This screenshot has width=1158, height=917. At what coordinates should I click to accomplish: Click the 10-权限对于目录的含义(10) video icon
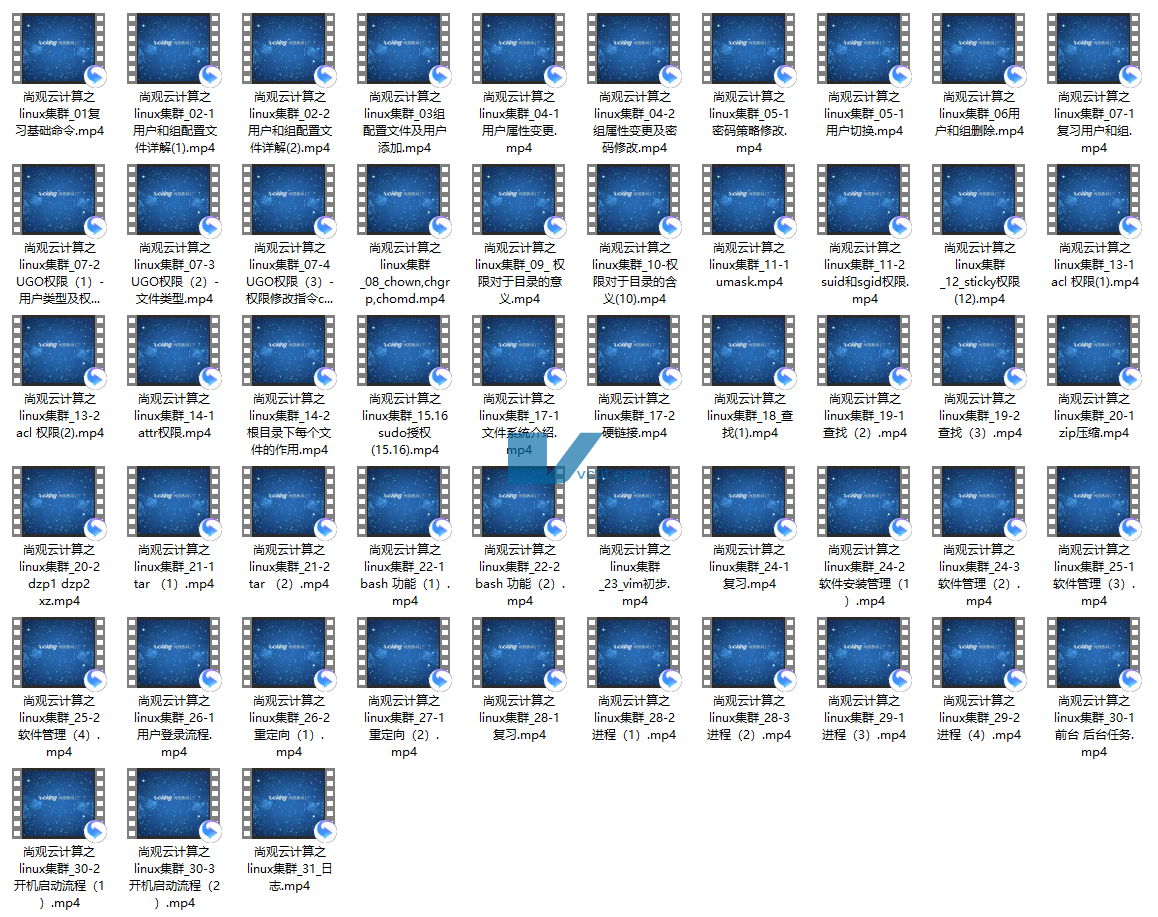point(634,199)
